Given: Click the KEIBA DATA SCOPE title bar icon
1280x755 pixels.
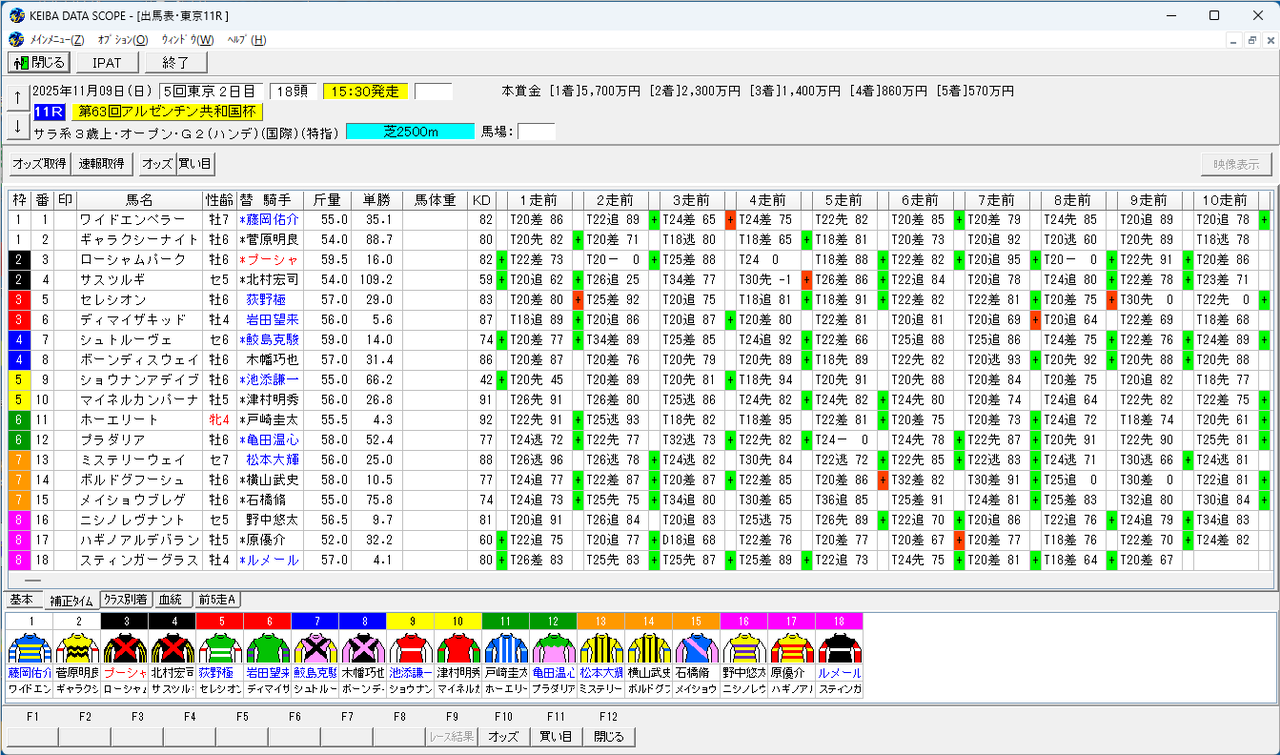Looking at the screenshot, I should pos(17,15).
